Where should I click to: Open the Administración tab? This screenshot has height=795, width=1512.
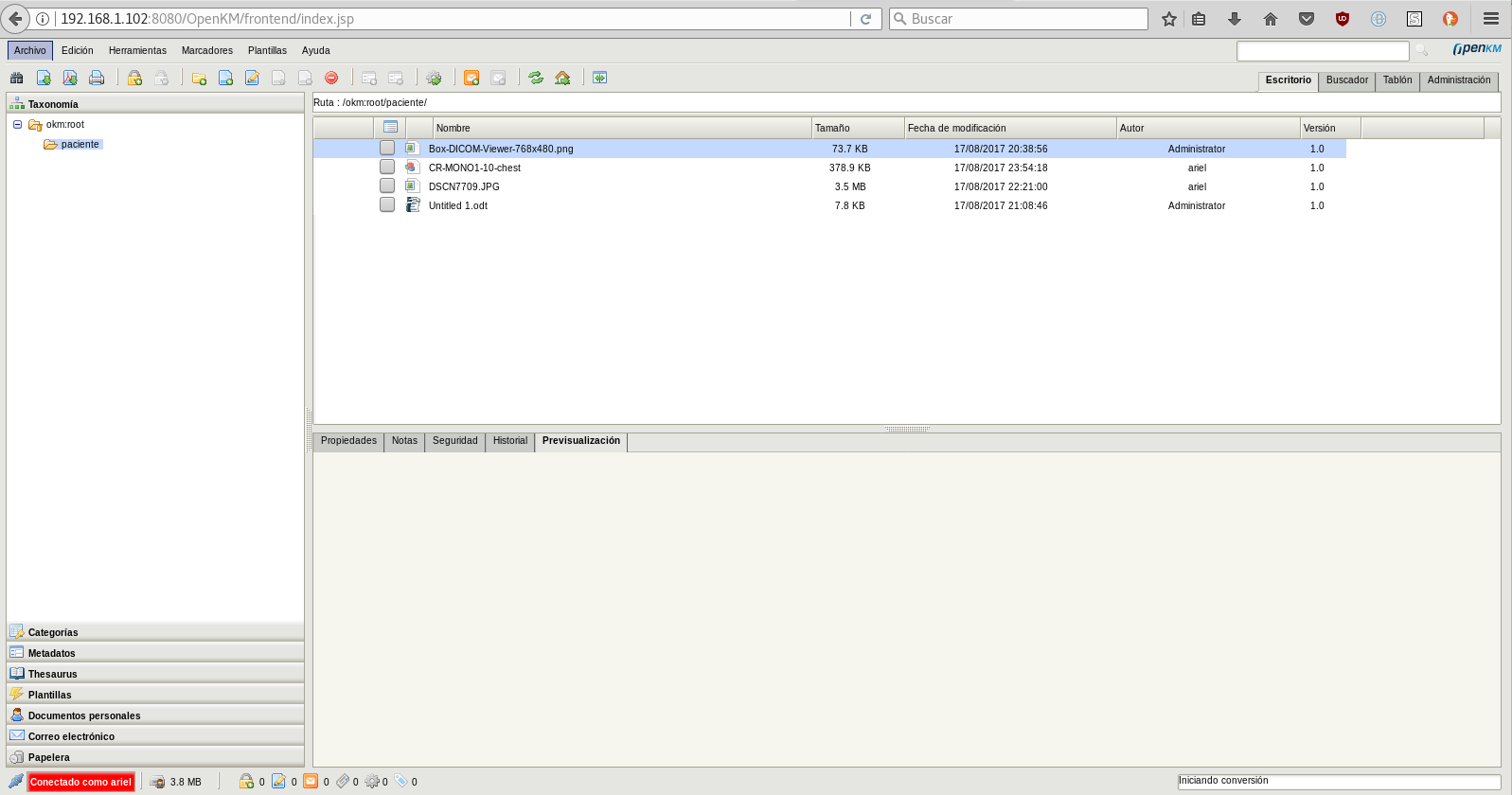tap(1458, 80)
